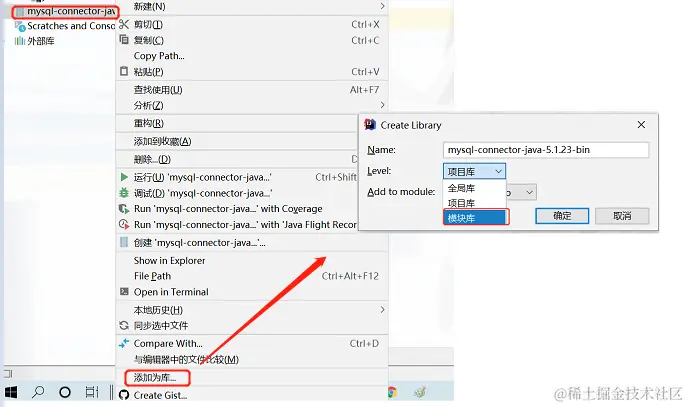
Task: Click the coverage shield run icon
Action: click(x=124, y=209)
